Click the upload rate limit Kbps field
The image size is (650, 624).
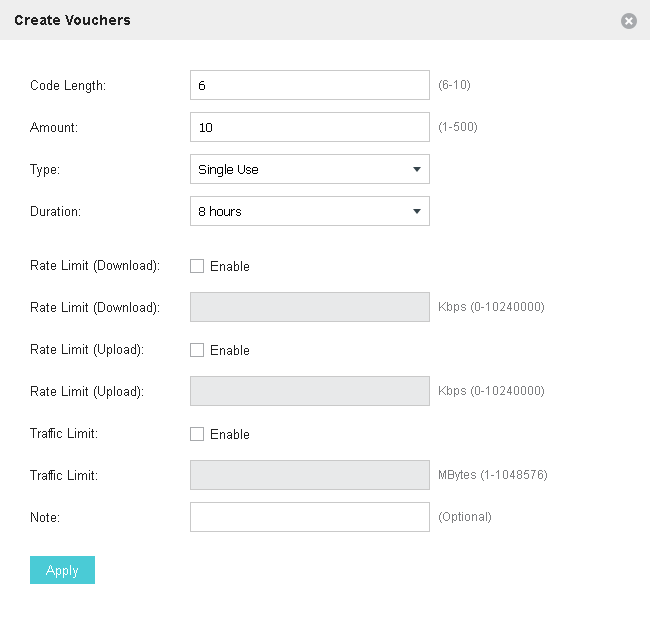[309, 391]
